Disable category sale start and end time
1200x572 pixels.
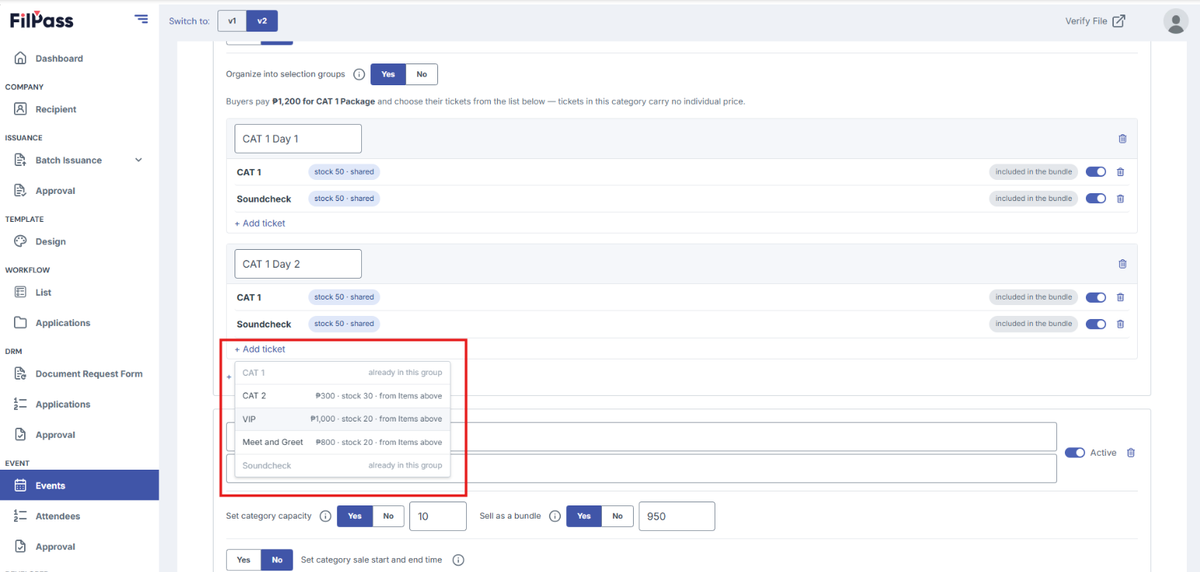277,560
